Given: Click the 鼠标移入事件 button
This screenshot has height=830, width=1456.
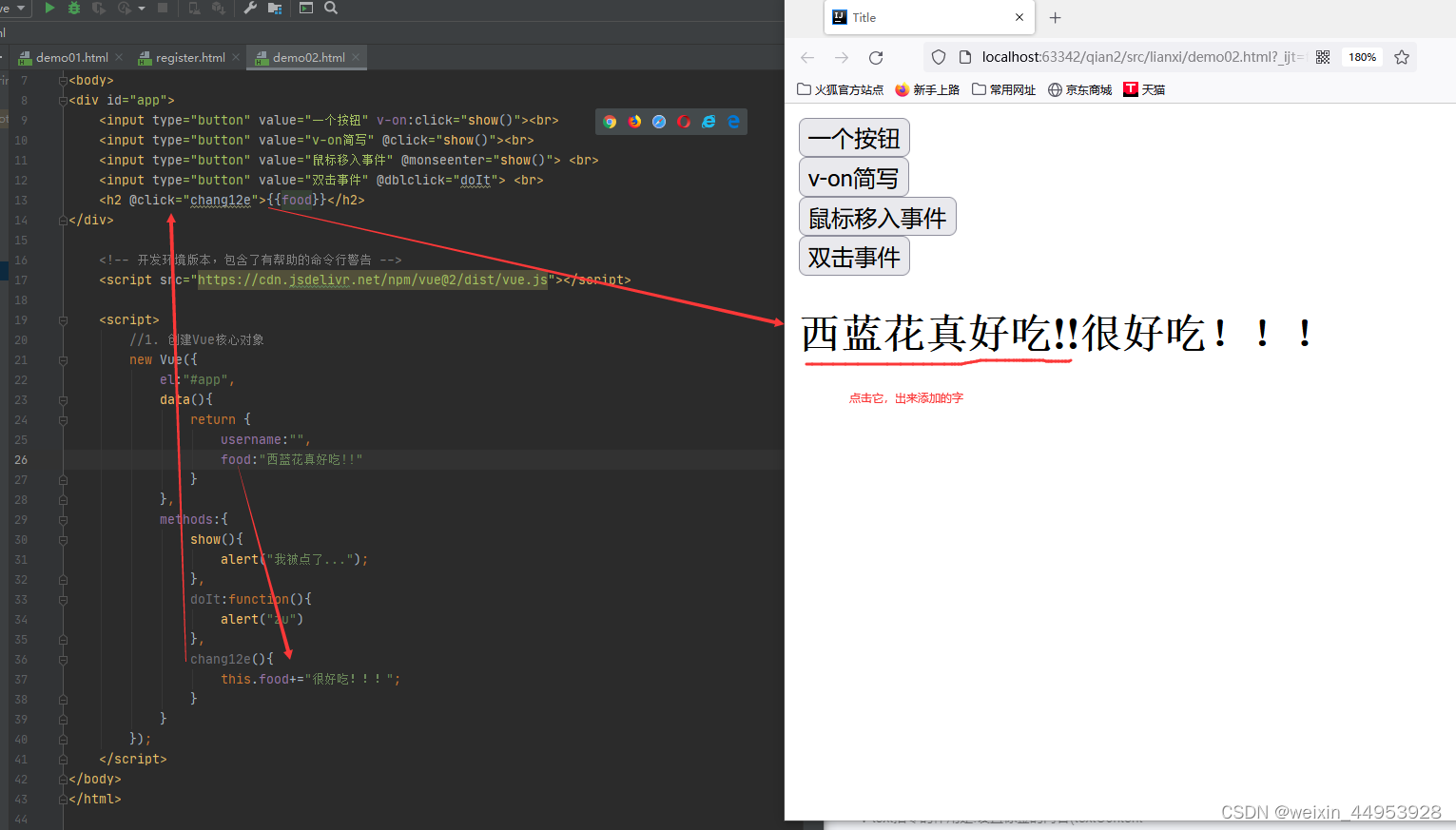Looking at the screenshot, I should [x=877, y=218].
